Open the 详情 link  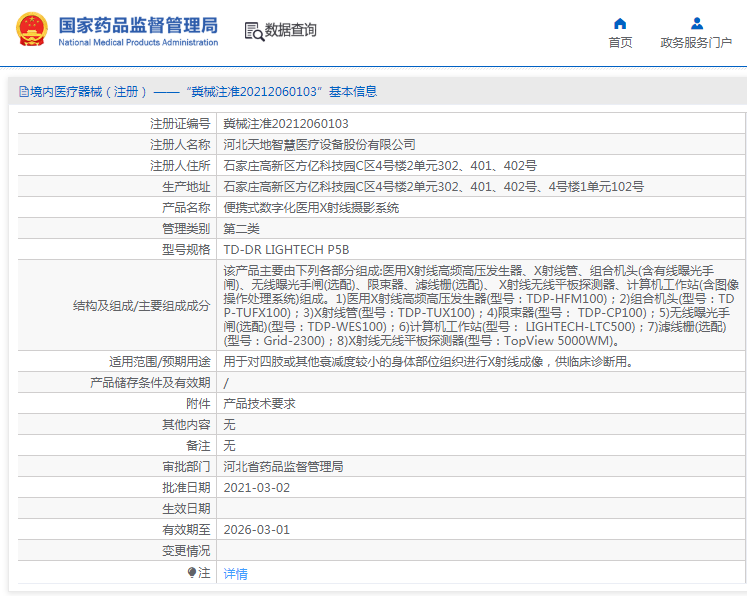(x=235, y=574)
